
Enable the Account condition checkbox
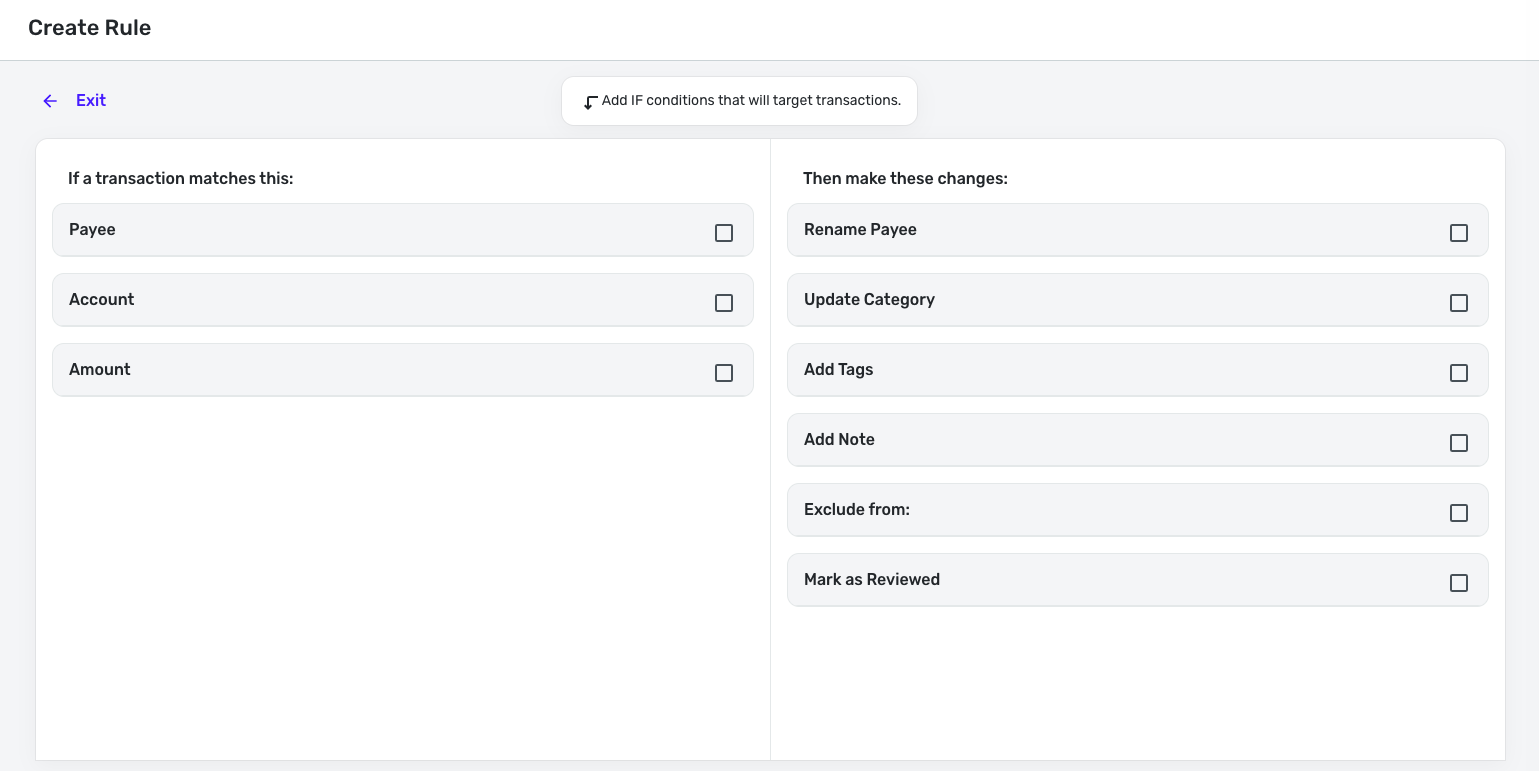[x=724, y=303]
